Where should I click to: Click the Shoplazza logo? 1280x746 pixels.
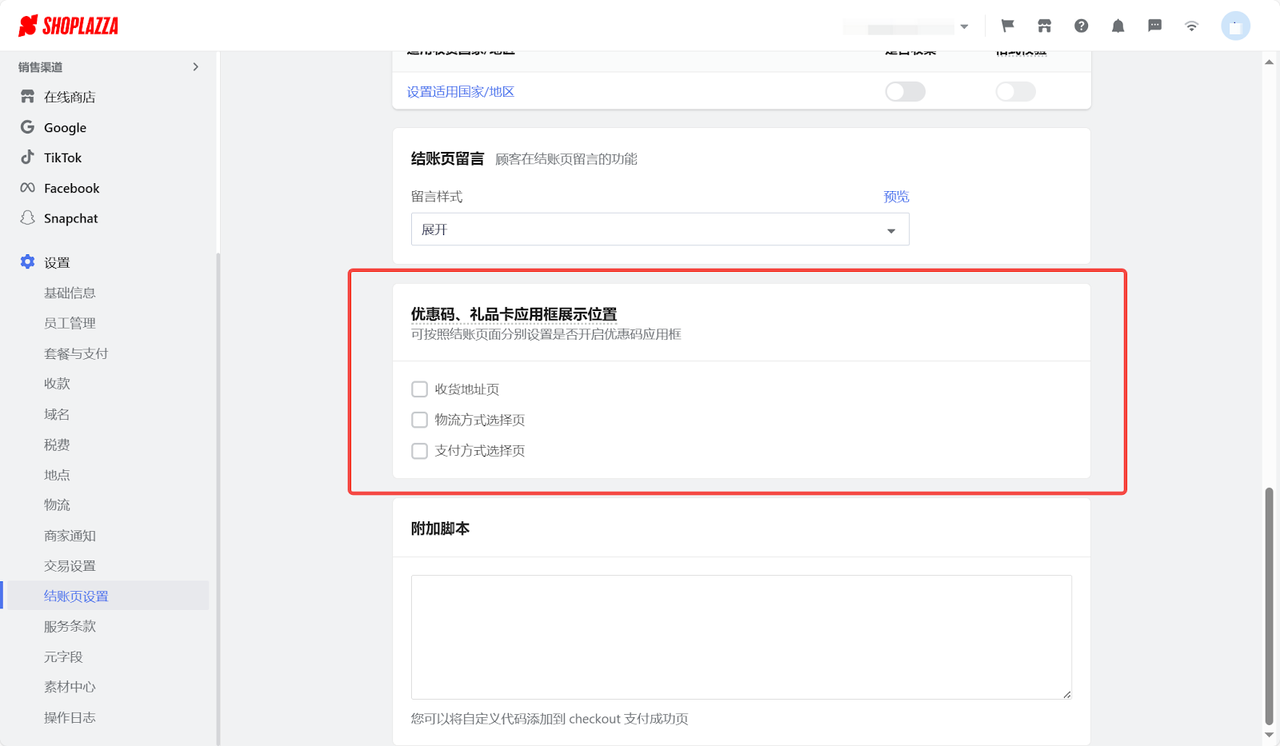(67, 26)
